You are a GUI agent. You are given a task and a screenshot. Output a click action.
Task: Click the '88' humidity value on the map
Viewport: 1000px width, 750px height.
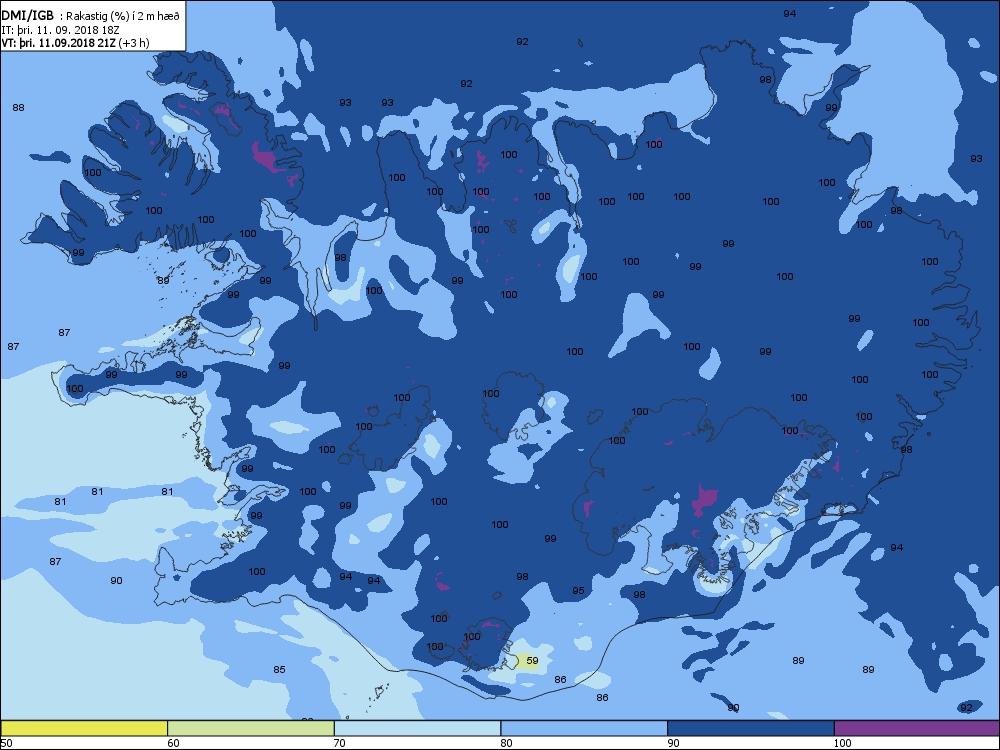(x=18, y=107)
